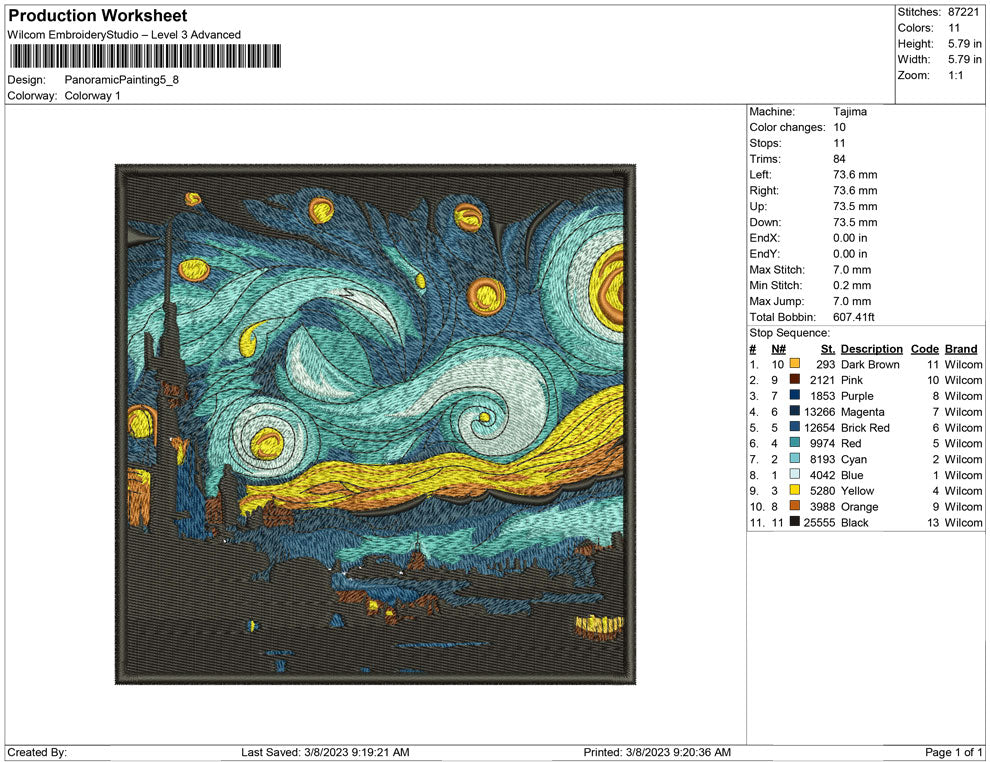Click the Red row color swatch

click(x=795, y=443)
